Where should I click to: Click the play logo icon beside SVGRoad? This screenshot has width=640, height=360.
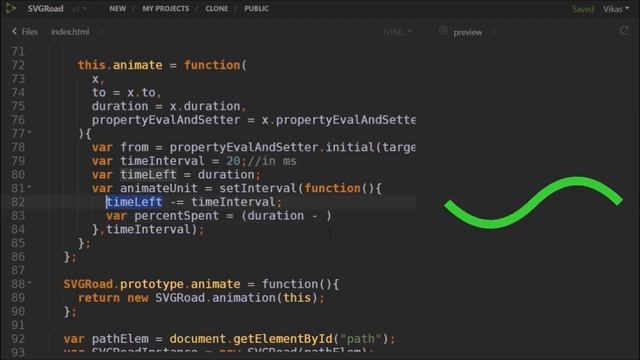pyautogui.click(x=11, y=8)
